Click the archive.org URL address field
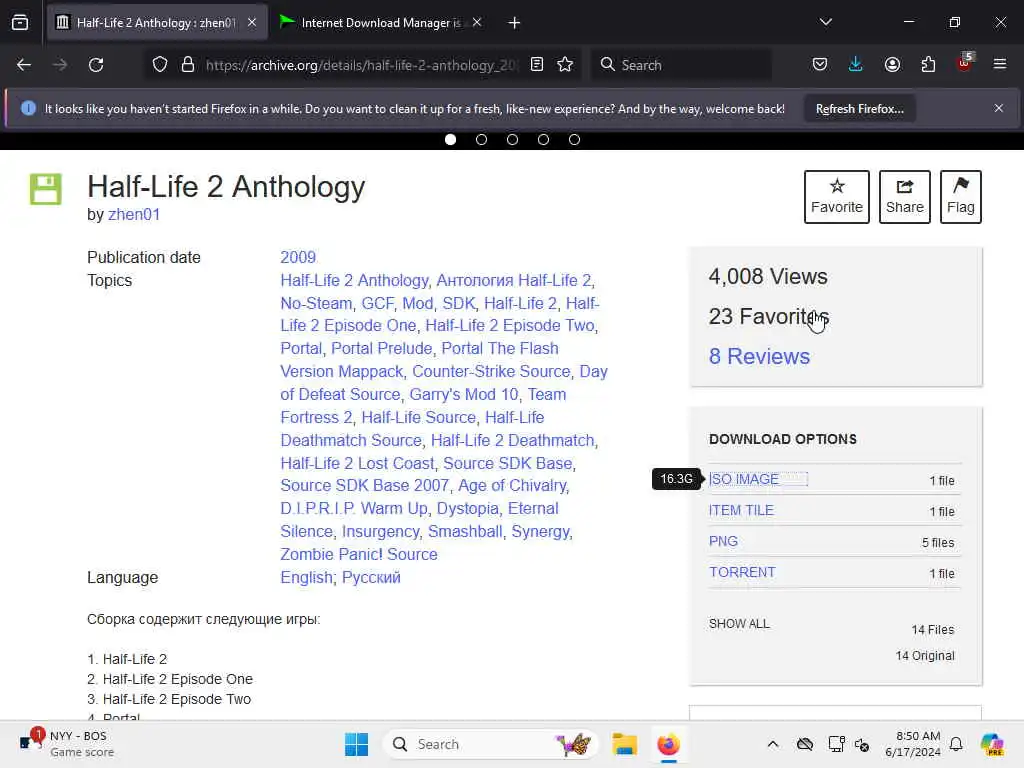The width and height of the screenshot is (1024, 768). point(362,65)
